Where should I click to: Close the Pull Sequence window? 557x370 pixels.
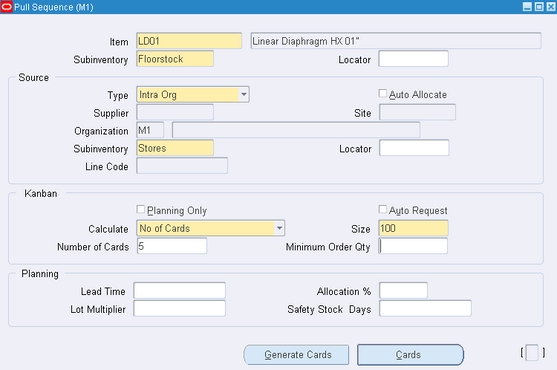pos(551,7)
